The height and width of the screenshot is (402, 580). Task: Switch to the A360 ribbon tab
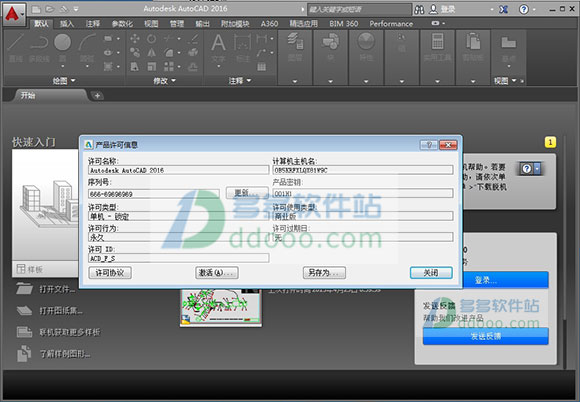269,24
